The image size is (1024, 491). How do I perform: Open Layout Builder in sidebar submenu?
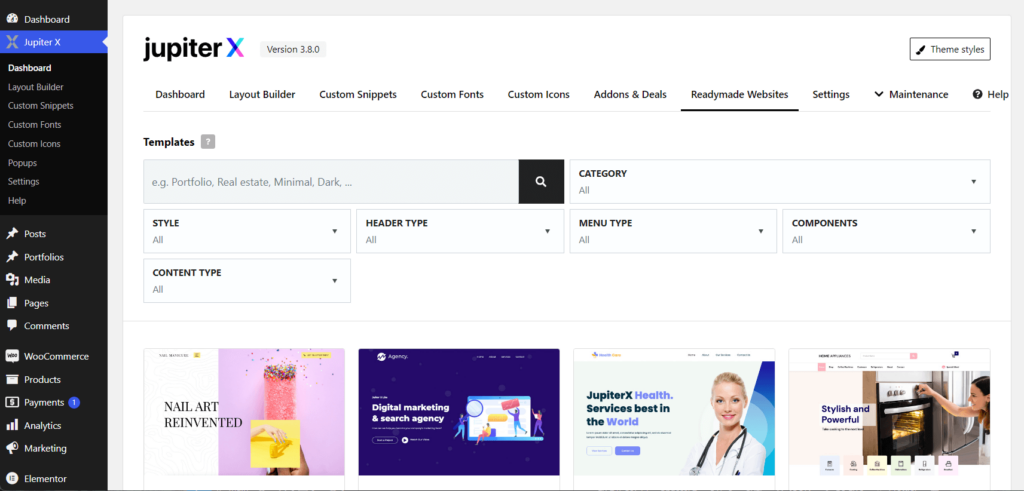click(35, 87)
